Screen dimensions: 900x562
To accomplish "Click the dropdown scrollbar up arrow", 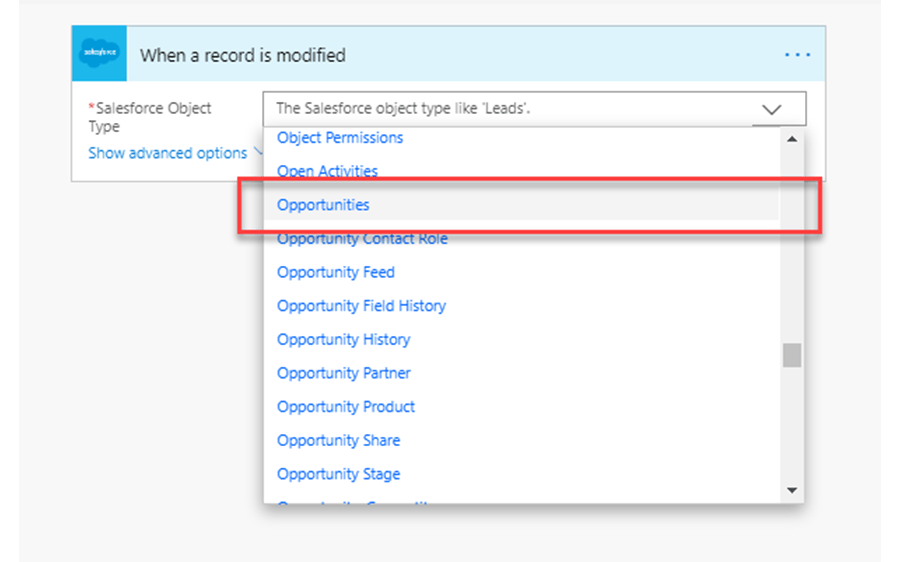I will (x=792, y=139).
